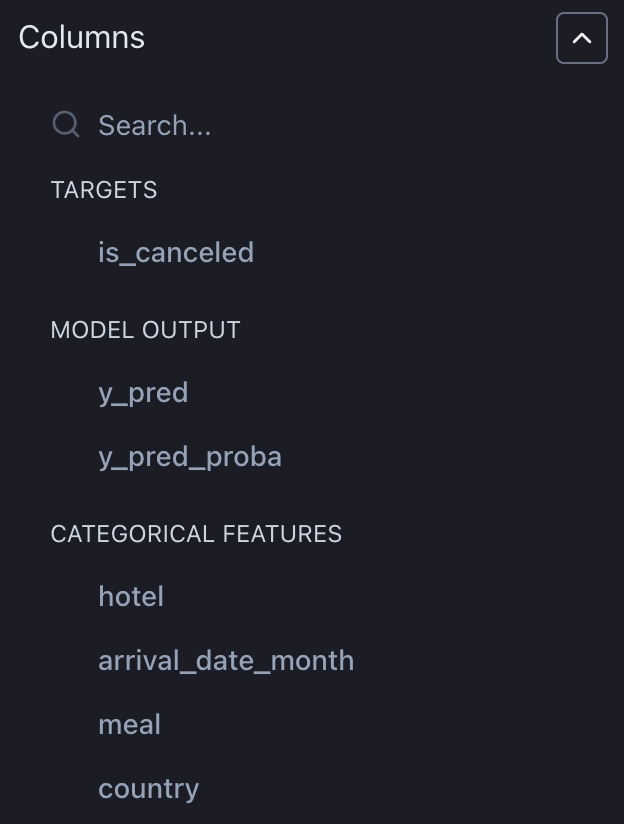Screen dimensions: 624x824
Task: Focus the Search columns input field
Action: [300, 125]
